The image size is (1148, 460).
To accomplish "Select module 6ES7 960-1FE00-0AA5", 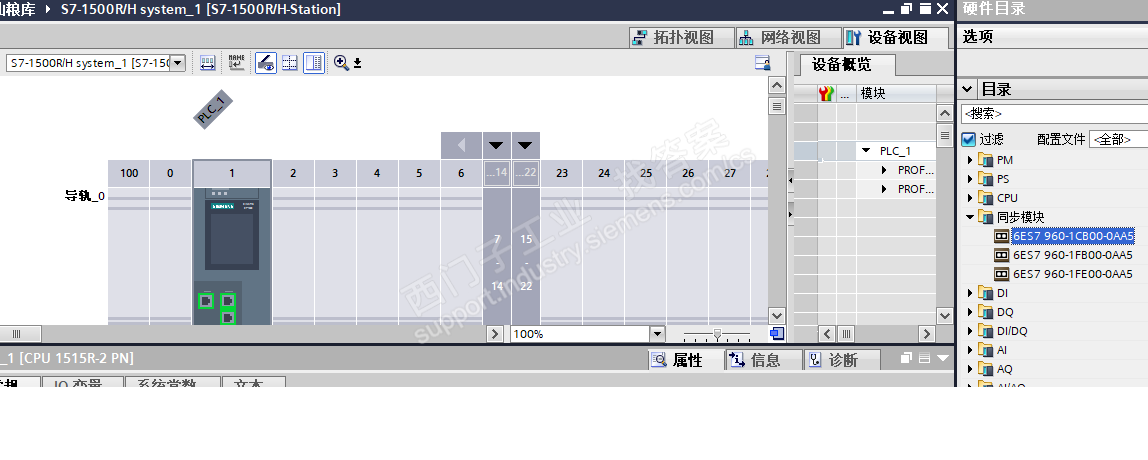I will 1073,274.
